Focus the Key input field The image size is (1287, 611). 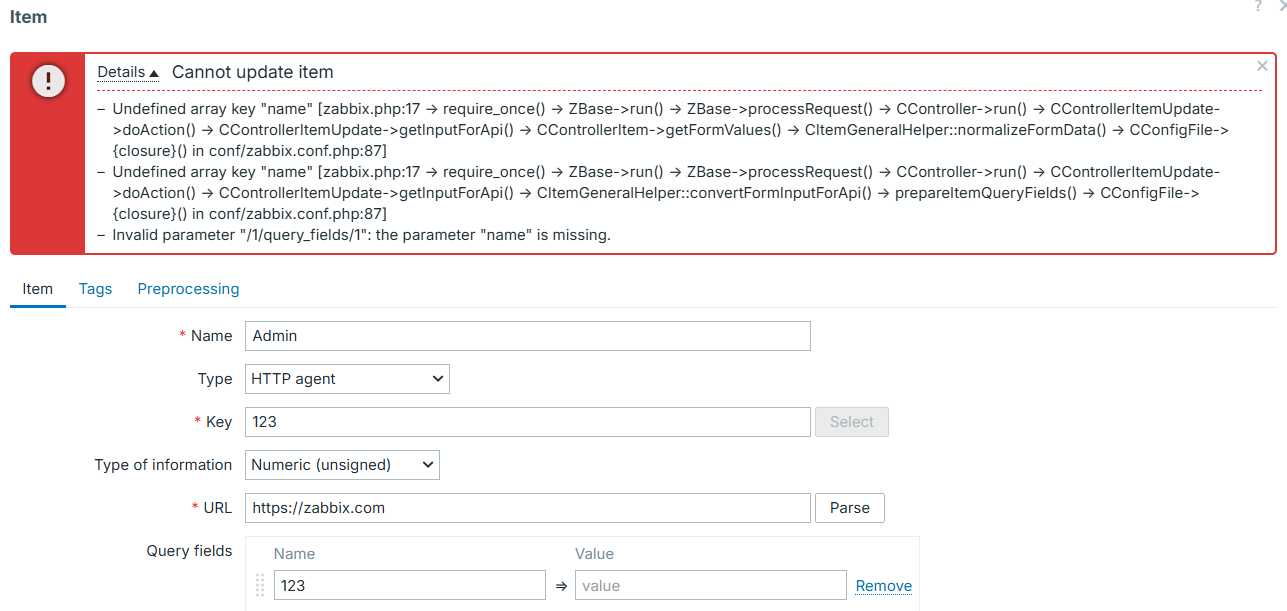tap(527, 422)
